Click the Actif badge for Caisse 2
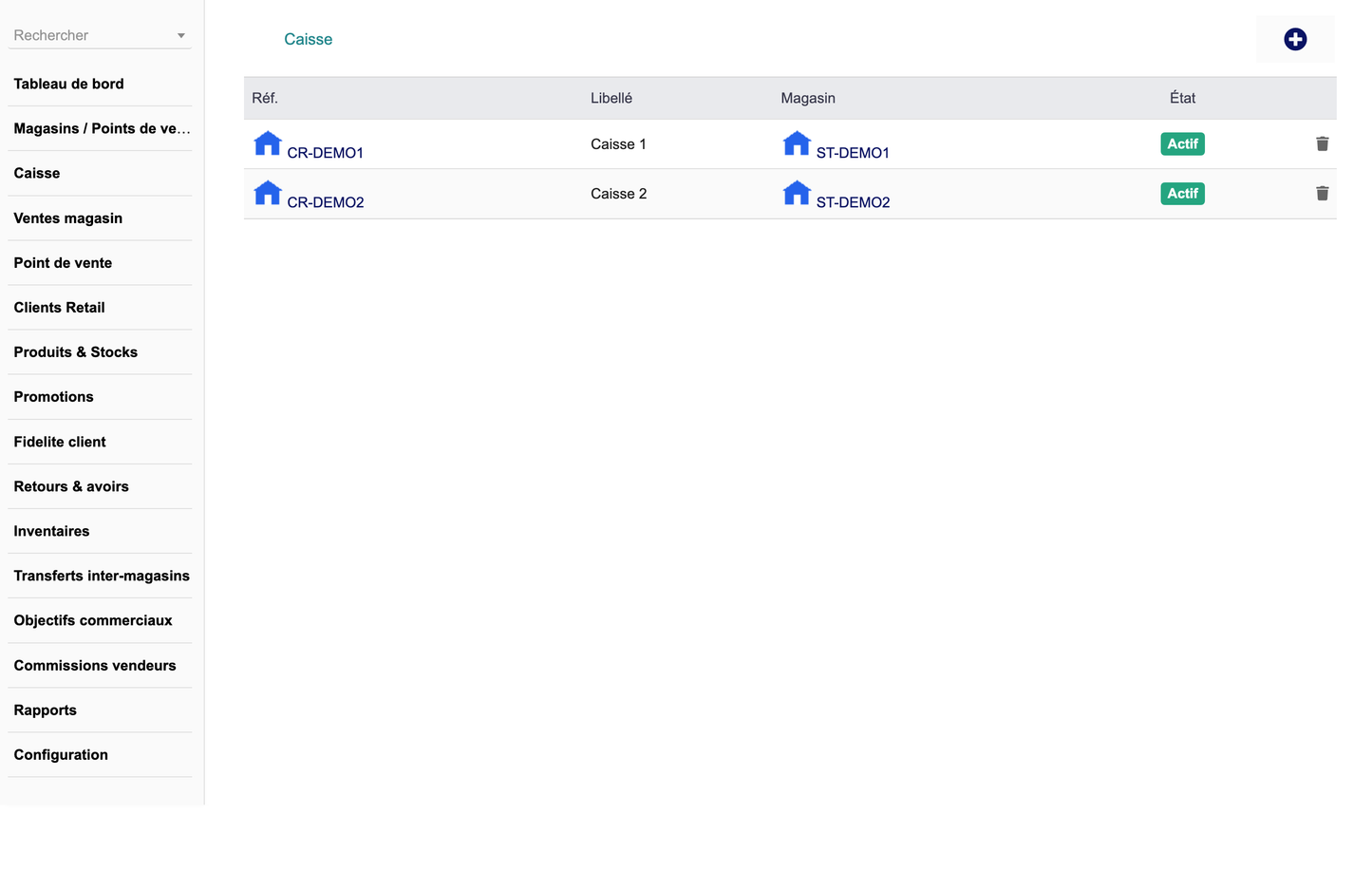Image resolution: width=1372 pixels, height=871 pixels. (x=1182, y=193)
